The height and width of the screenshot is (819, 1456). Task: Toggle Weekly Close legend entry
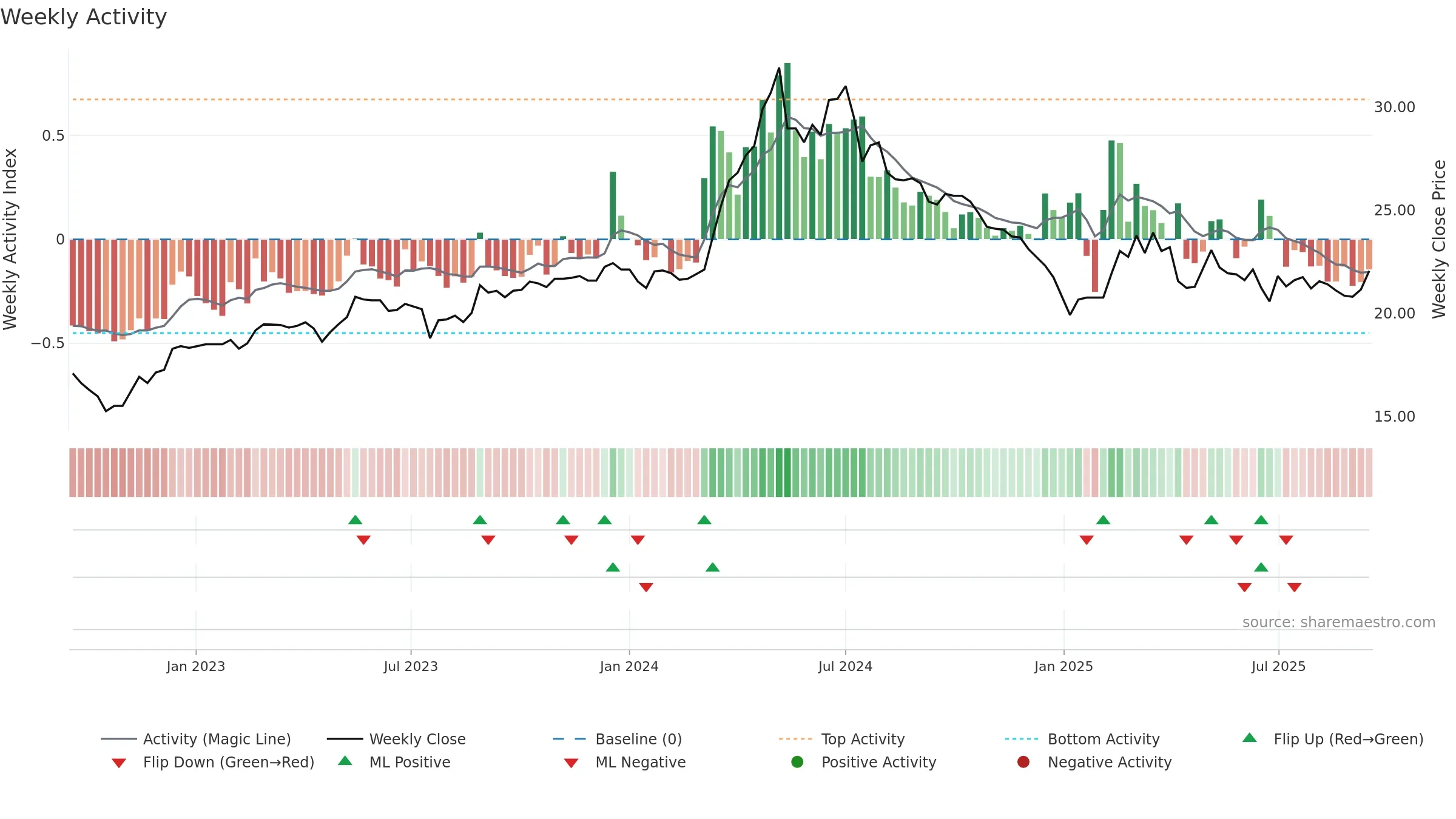(396, 739)
